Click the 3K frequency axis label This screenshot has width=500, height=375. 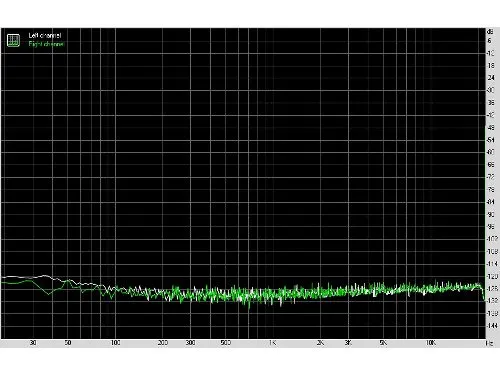point(348,343)
